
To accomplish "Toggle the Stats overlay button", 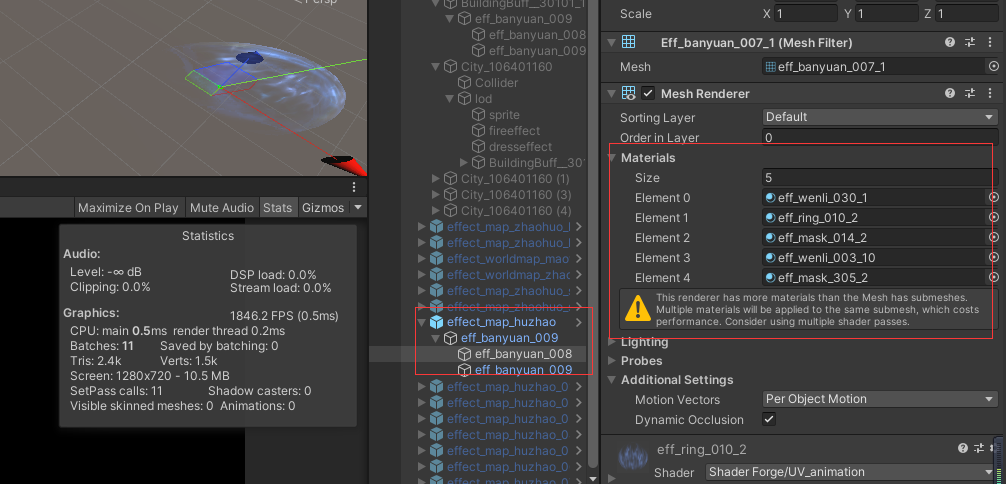I will [x=277, y=208].
